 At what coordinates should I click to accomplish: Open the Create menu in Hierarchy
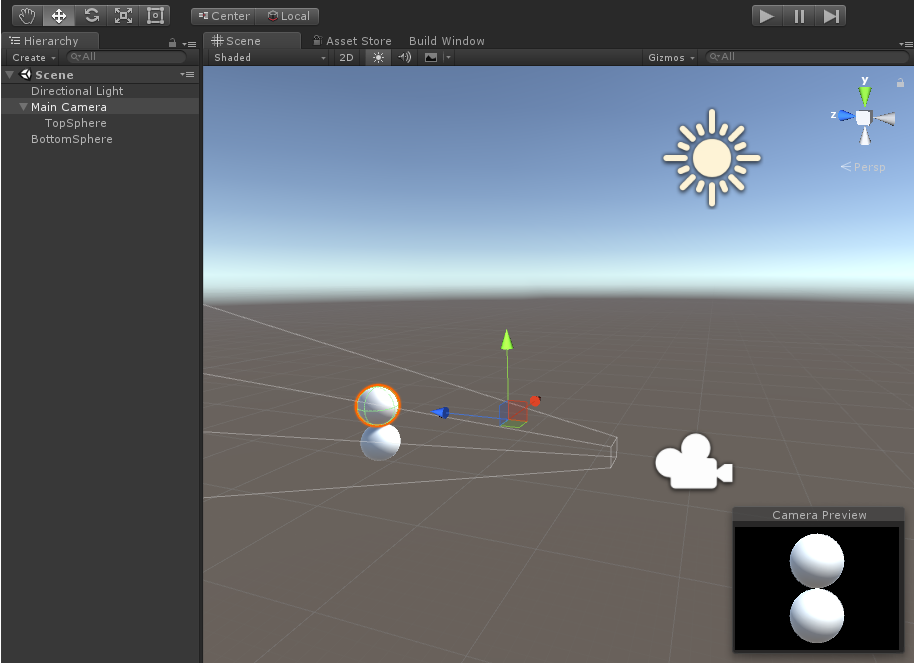click(31, 57)
